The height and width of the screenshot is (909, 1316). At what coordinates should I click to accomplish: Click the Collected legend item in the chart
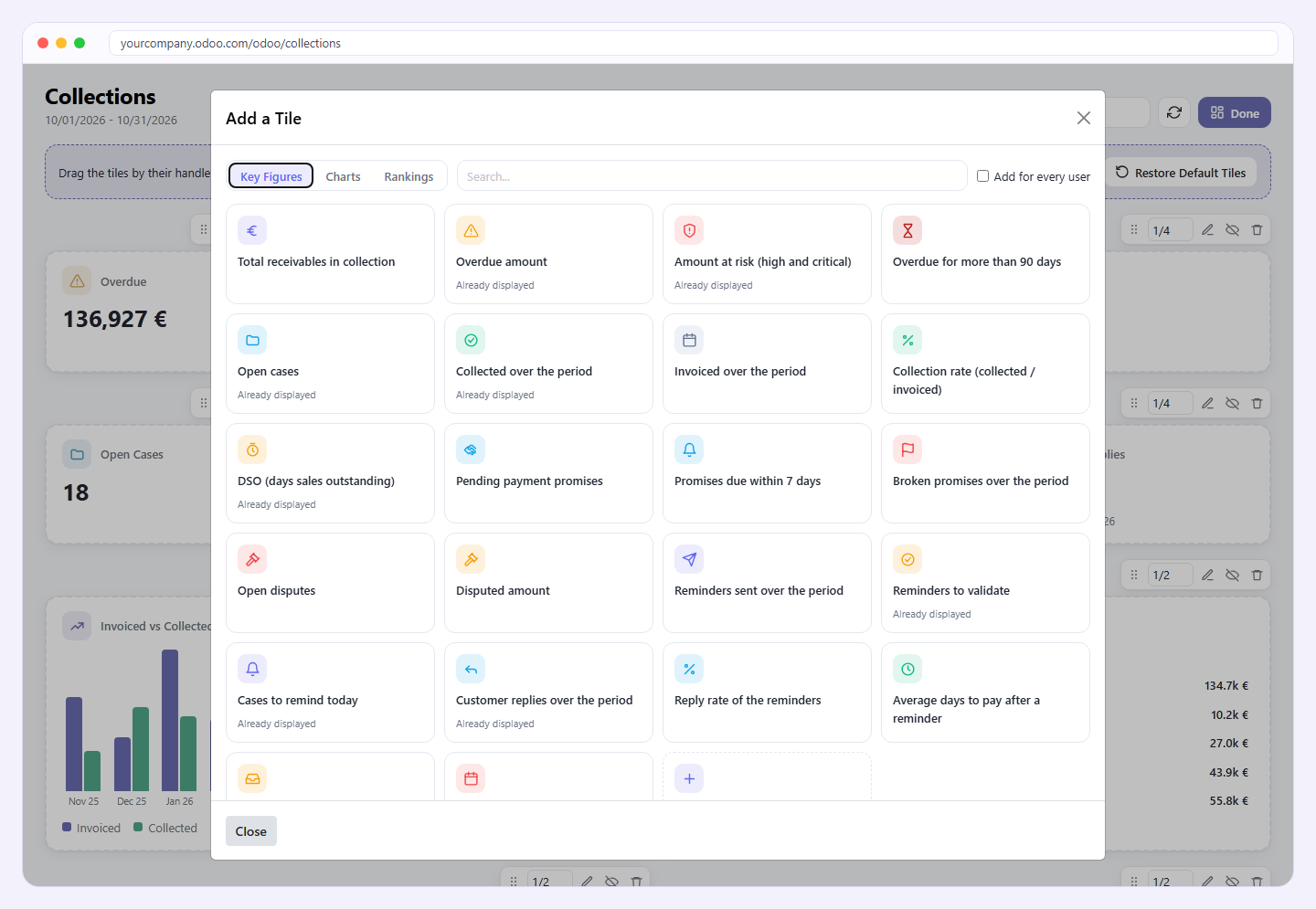click(x=165, y=828)
